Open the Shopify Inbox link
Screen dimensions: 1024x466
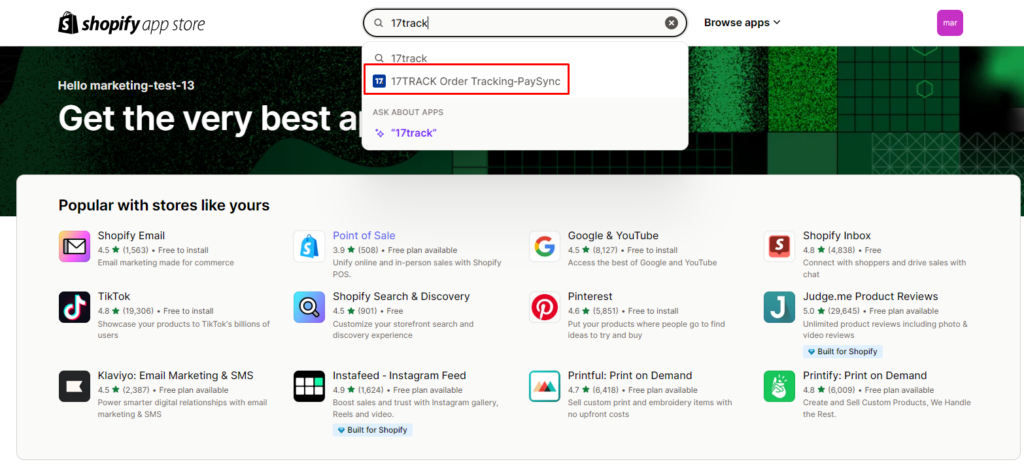pos(837,236)
